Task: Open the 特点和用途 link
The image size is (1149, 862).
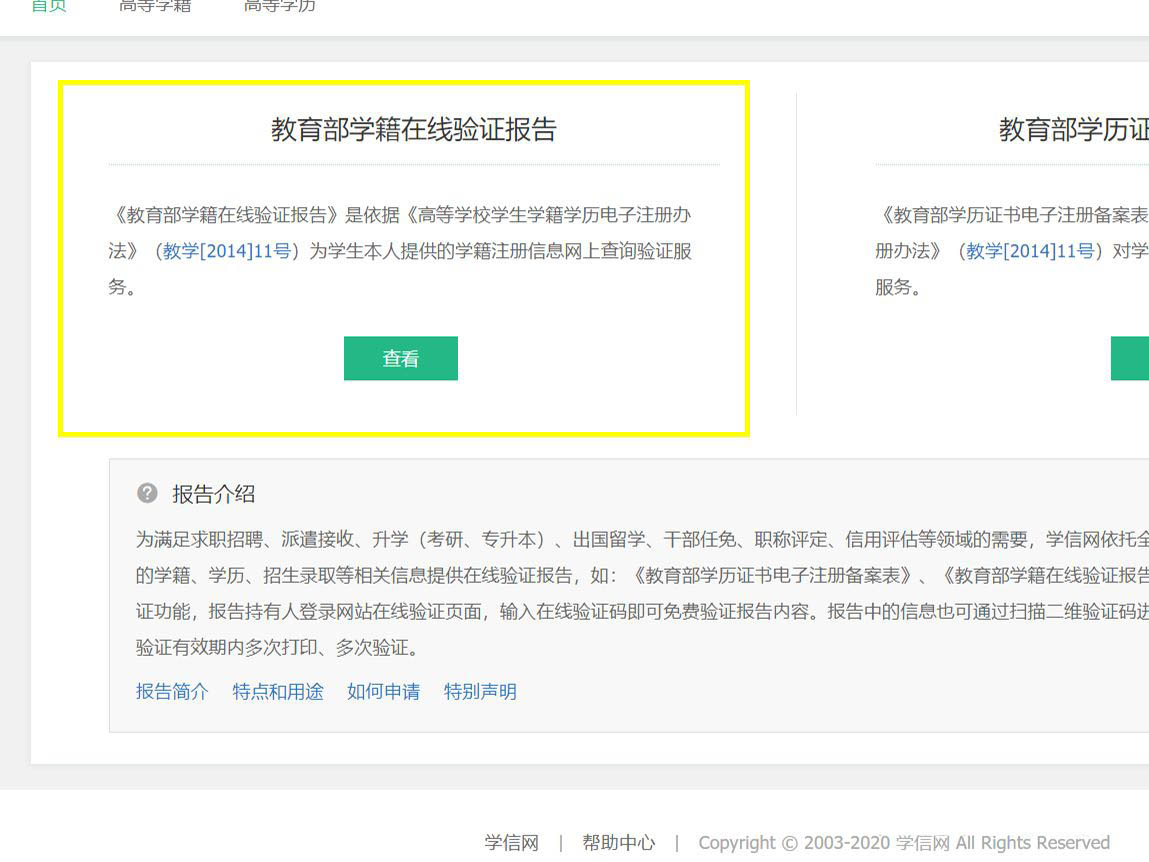Action: point(278,691)
